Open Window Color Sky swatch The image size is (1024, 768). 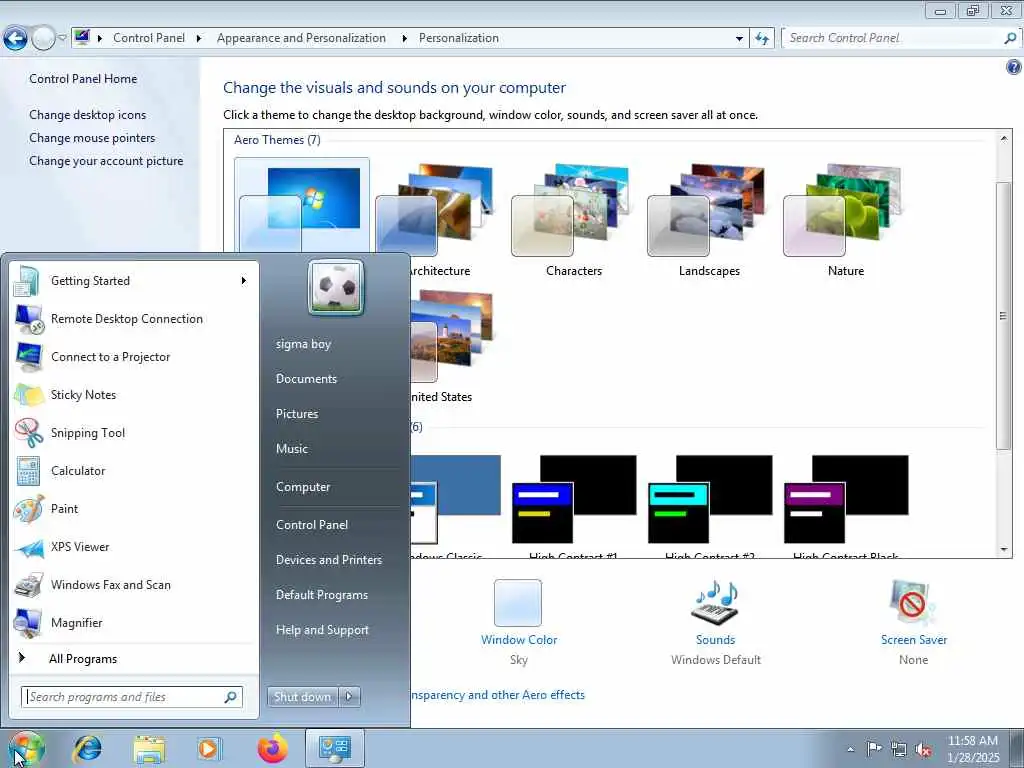(x=518, y=602)
